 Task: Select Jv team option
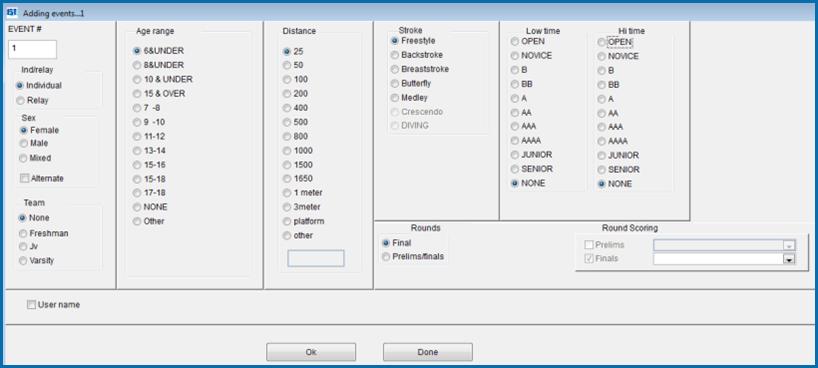click(28, 246)
